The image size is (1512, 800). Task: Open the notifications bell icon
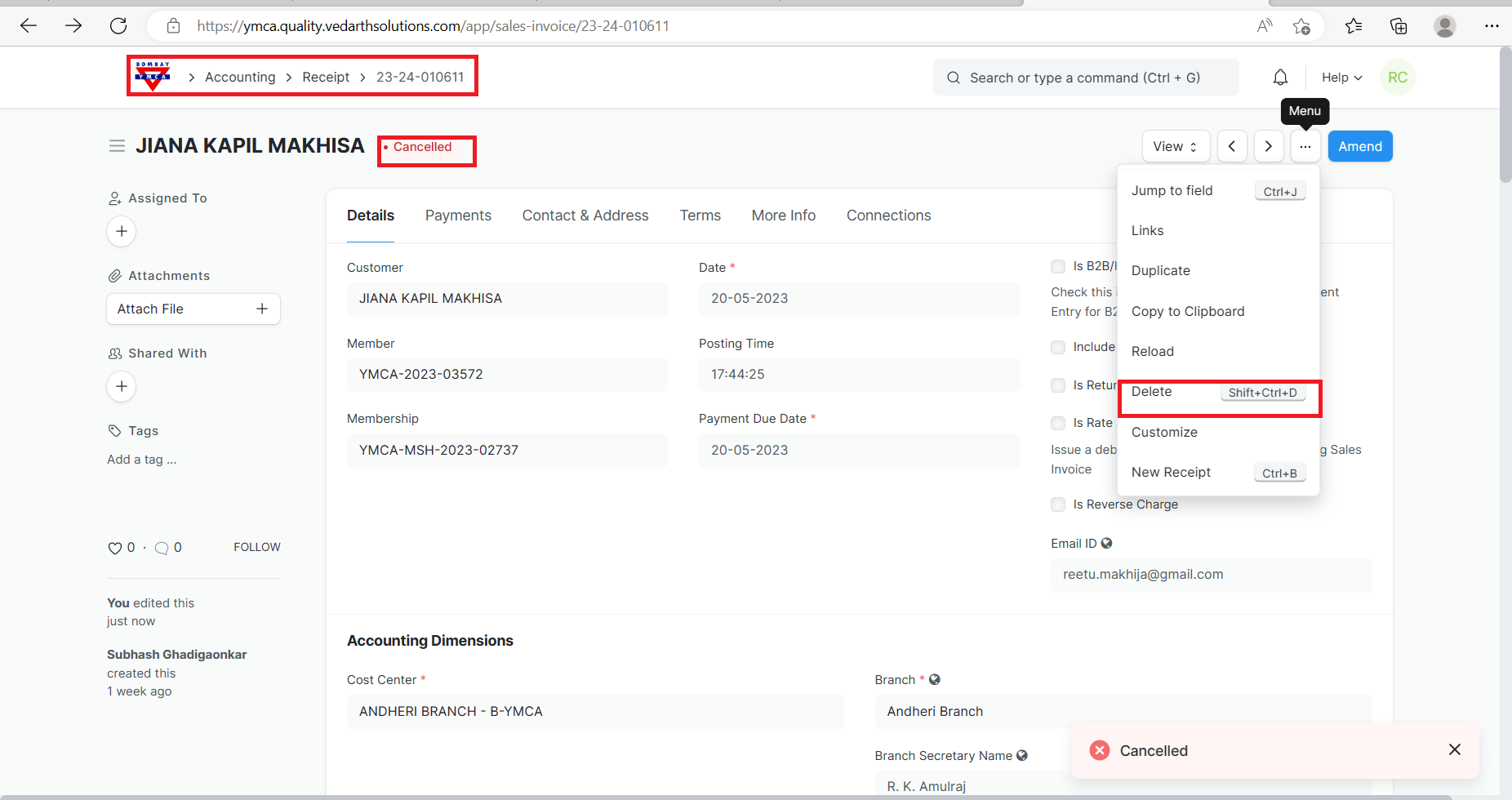1280,78
